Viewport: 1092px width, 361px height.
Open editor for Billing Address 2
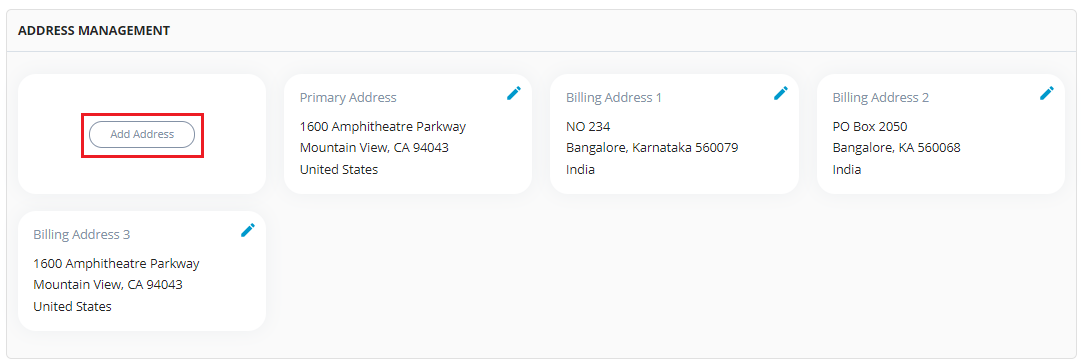(1047, 93)
